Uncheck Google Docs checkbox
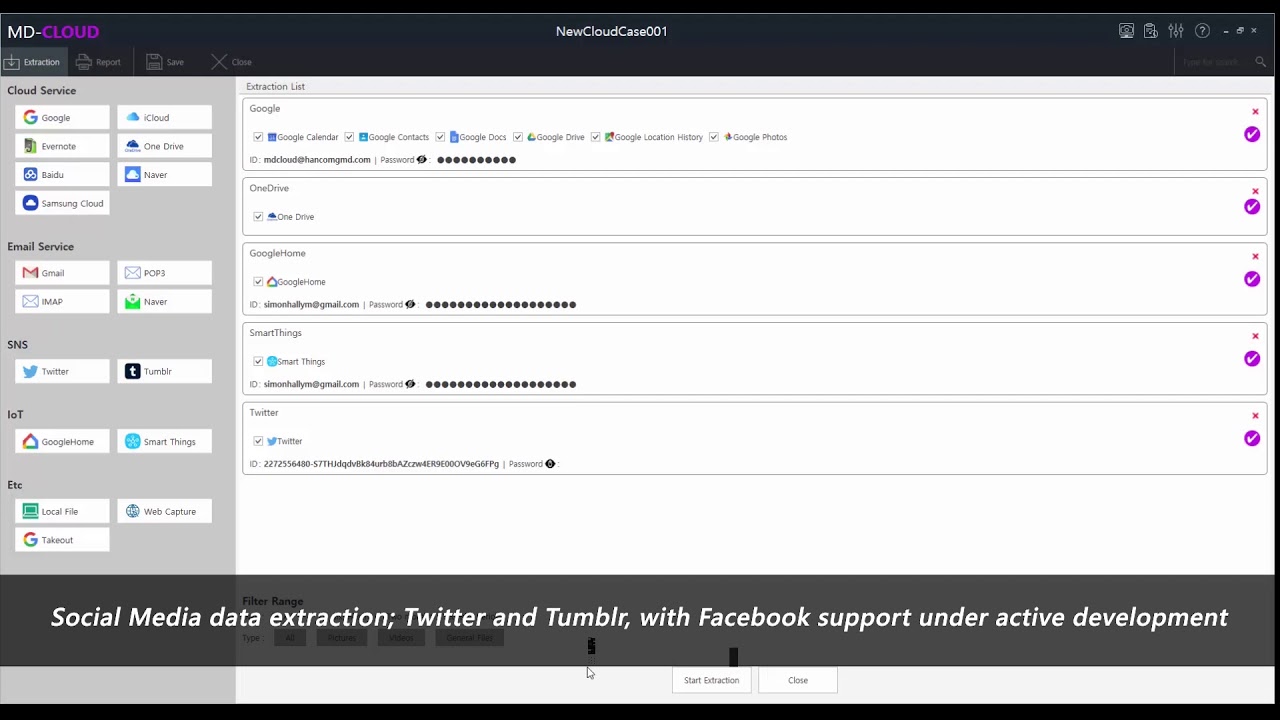 pos(440,137)
